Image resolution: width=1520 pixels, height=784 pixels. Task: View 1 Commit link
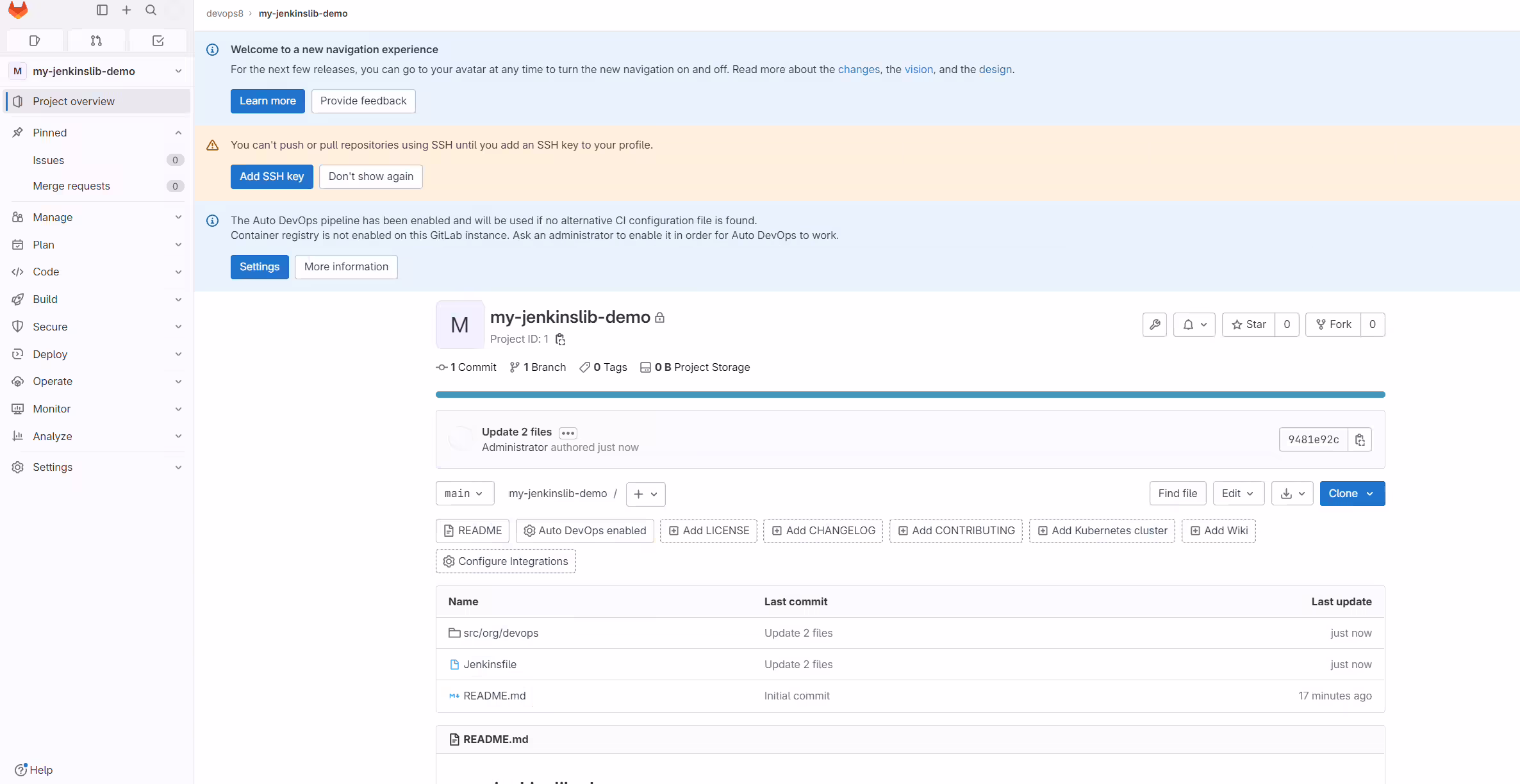pos(467,367)
